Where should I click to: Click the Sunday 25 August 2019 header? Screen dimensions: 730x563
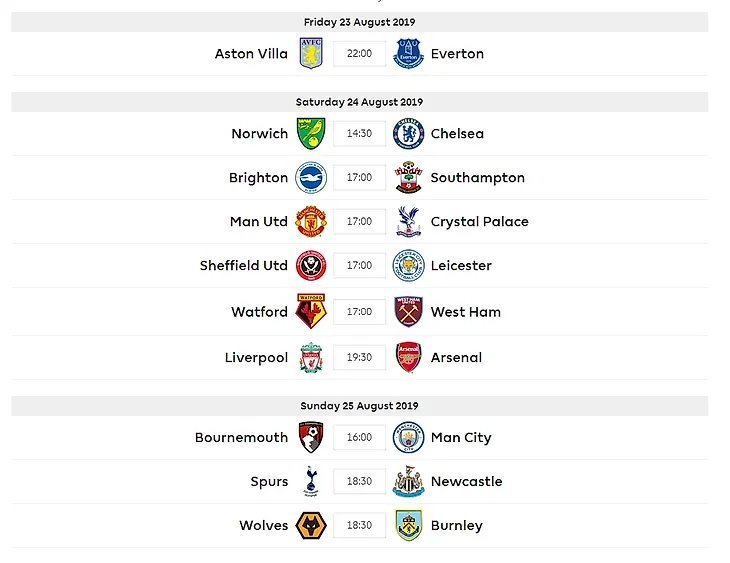pyautogui.click(x=359, y=406)
